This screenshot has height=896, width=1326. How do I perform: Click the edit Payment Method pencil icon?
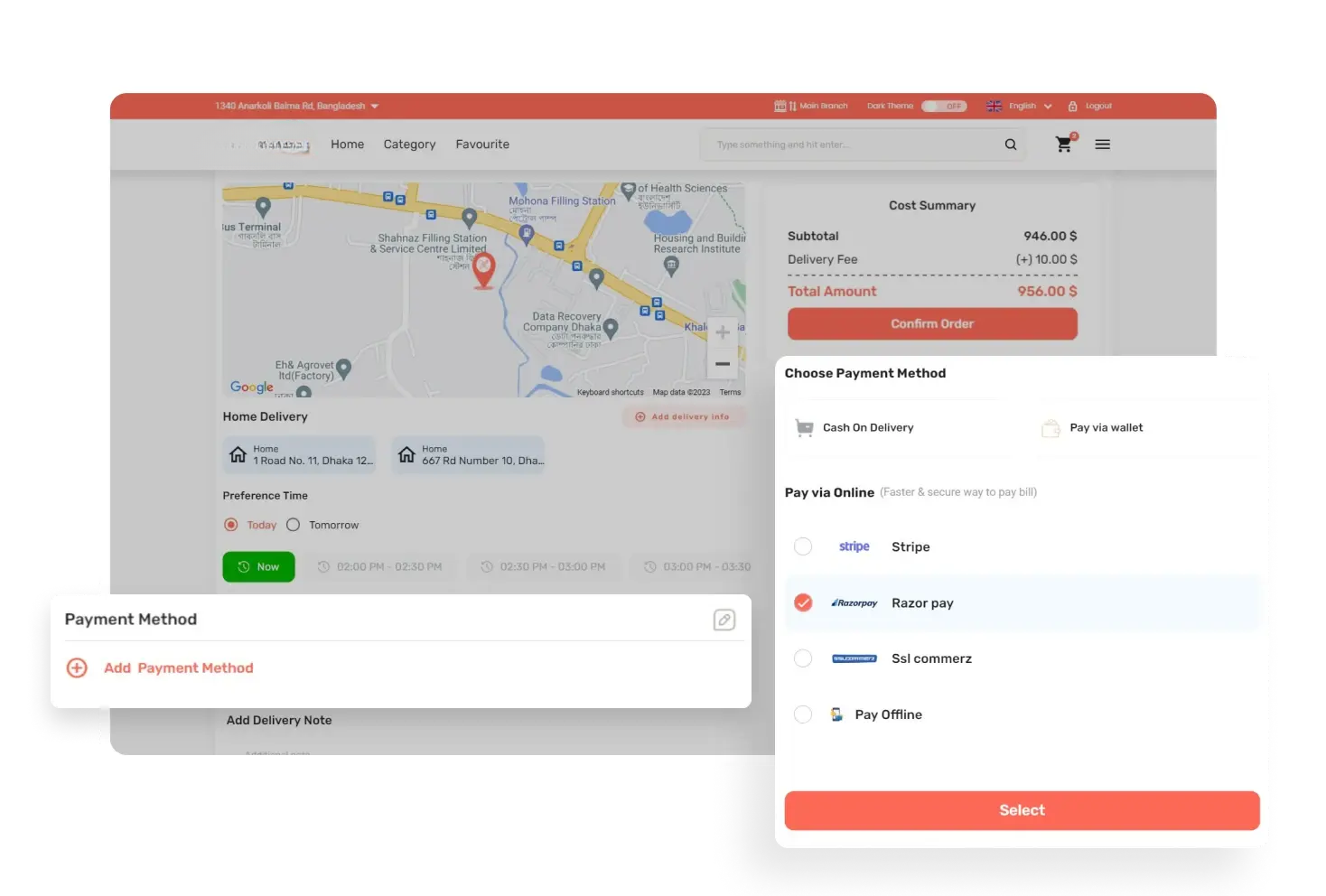(724, 620)
